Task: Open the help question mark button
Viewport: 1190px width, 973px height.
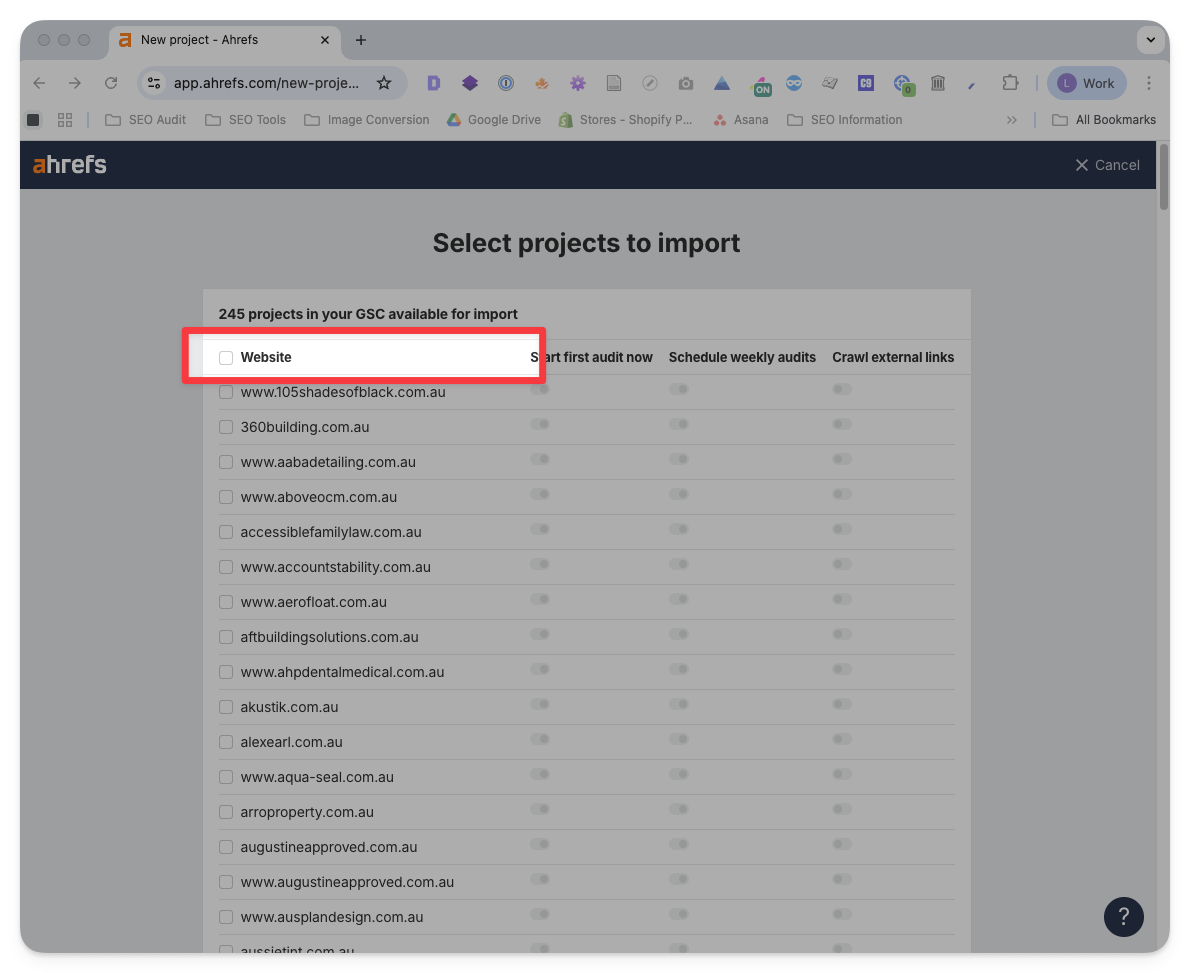Action: point(1123,916)
